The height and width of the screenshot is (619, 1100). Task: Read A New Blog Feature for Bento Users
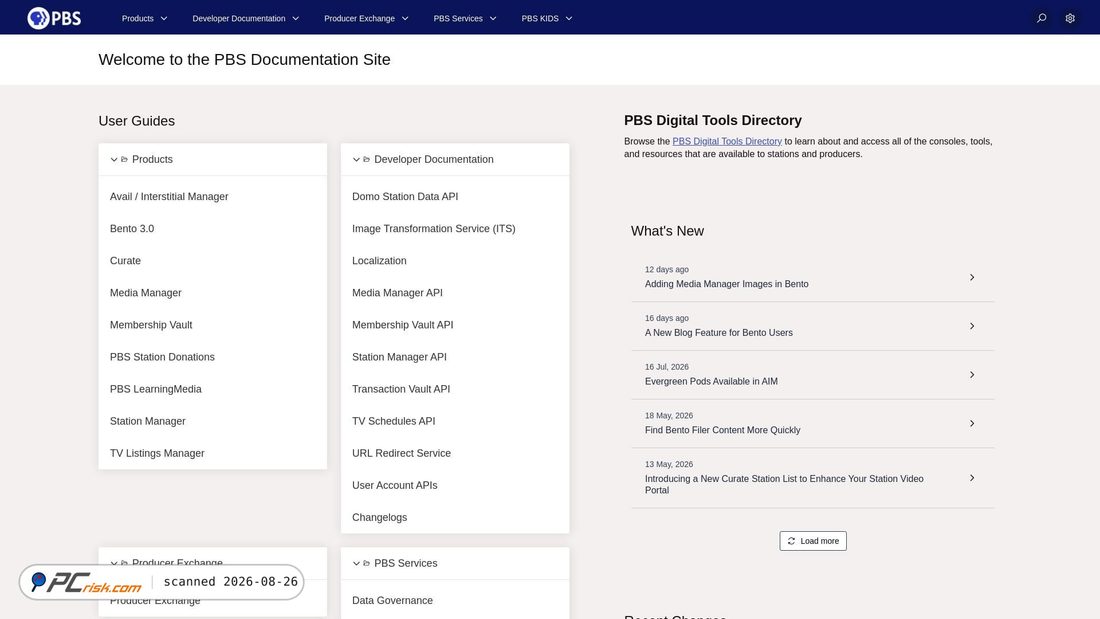click(718, 333)
